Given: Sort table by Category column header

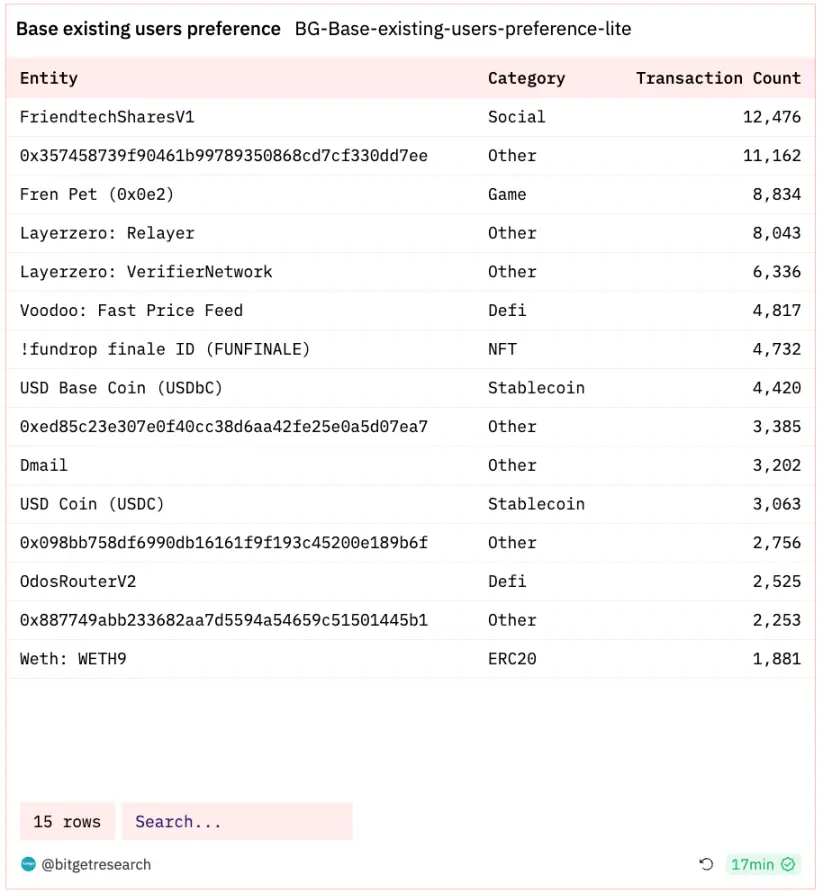Looking at the screenshot, I should click(526, 78).
